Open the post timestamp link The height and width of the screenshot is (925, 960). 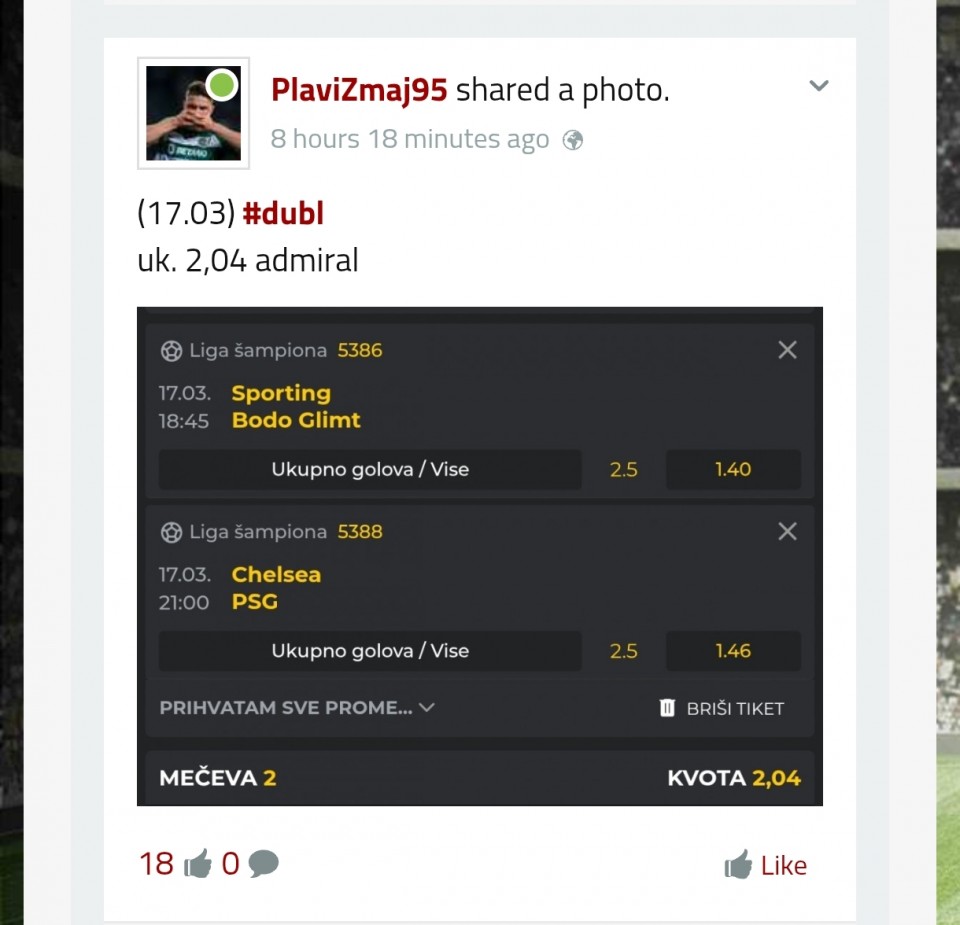coord(410,140)
